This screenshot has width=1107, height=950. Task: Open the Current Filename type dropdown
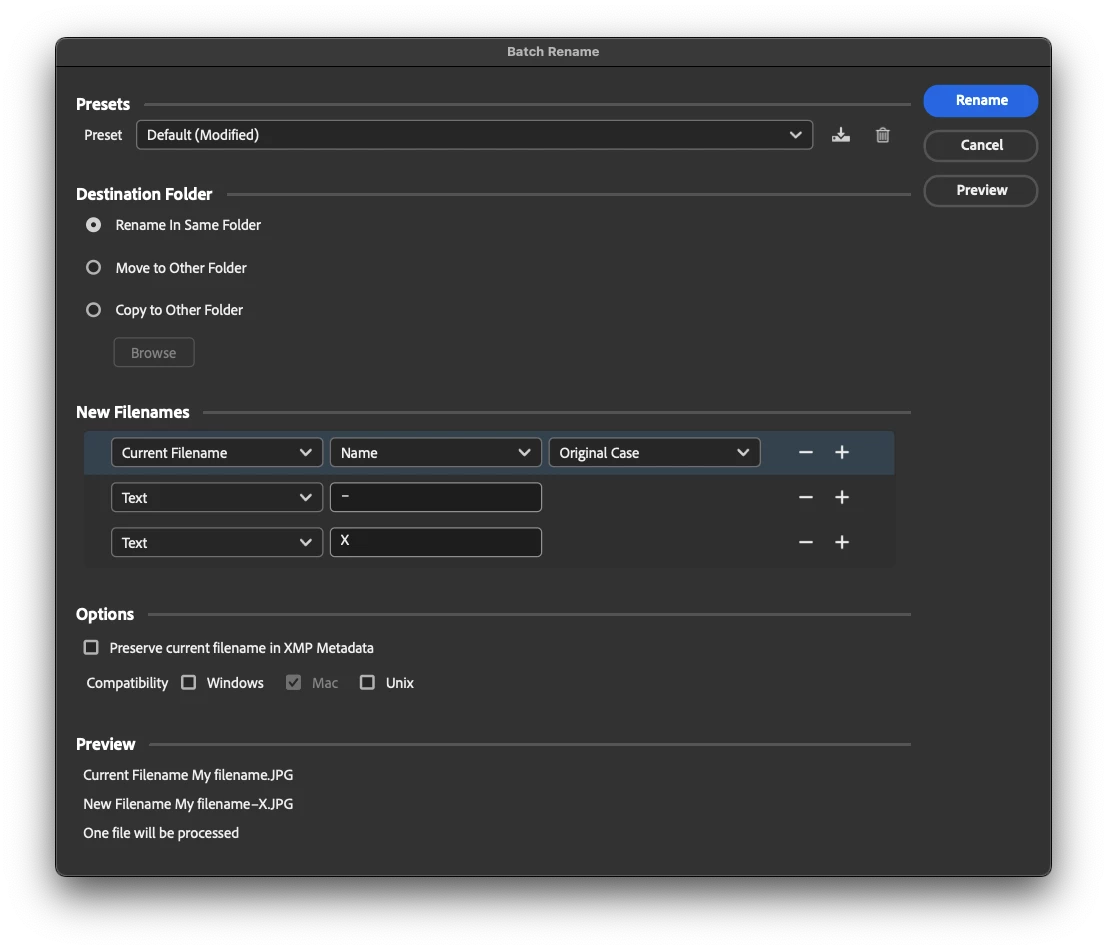217,452
